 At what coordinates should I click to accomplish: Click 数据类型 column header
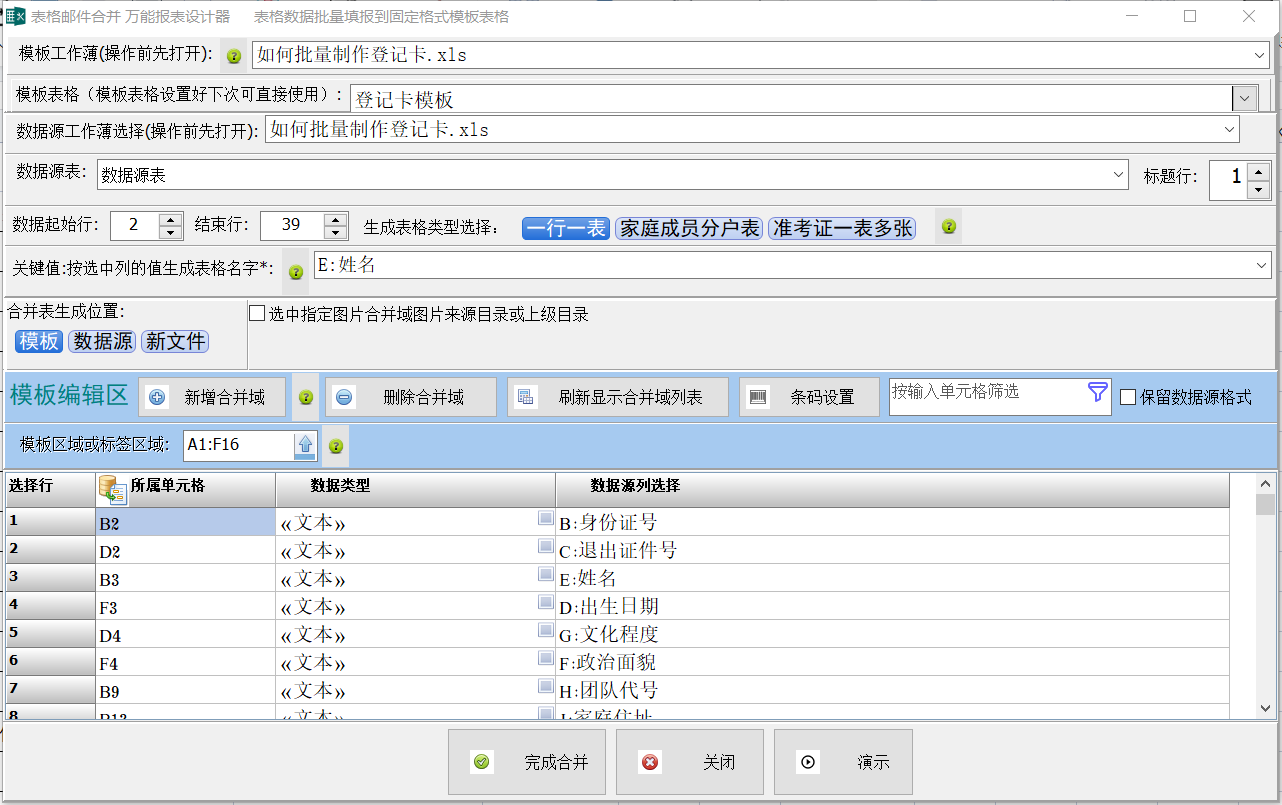pyautogui.click(x=416, y=489)
